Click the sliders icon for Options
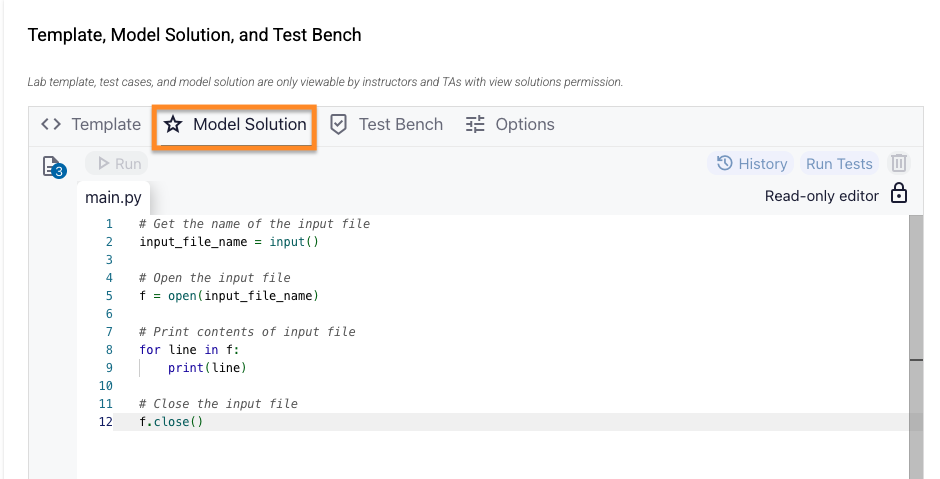The height and width of the screenshot is (479, 940). (475, 125)
